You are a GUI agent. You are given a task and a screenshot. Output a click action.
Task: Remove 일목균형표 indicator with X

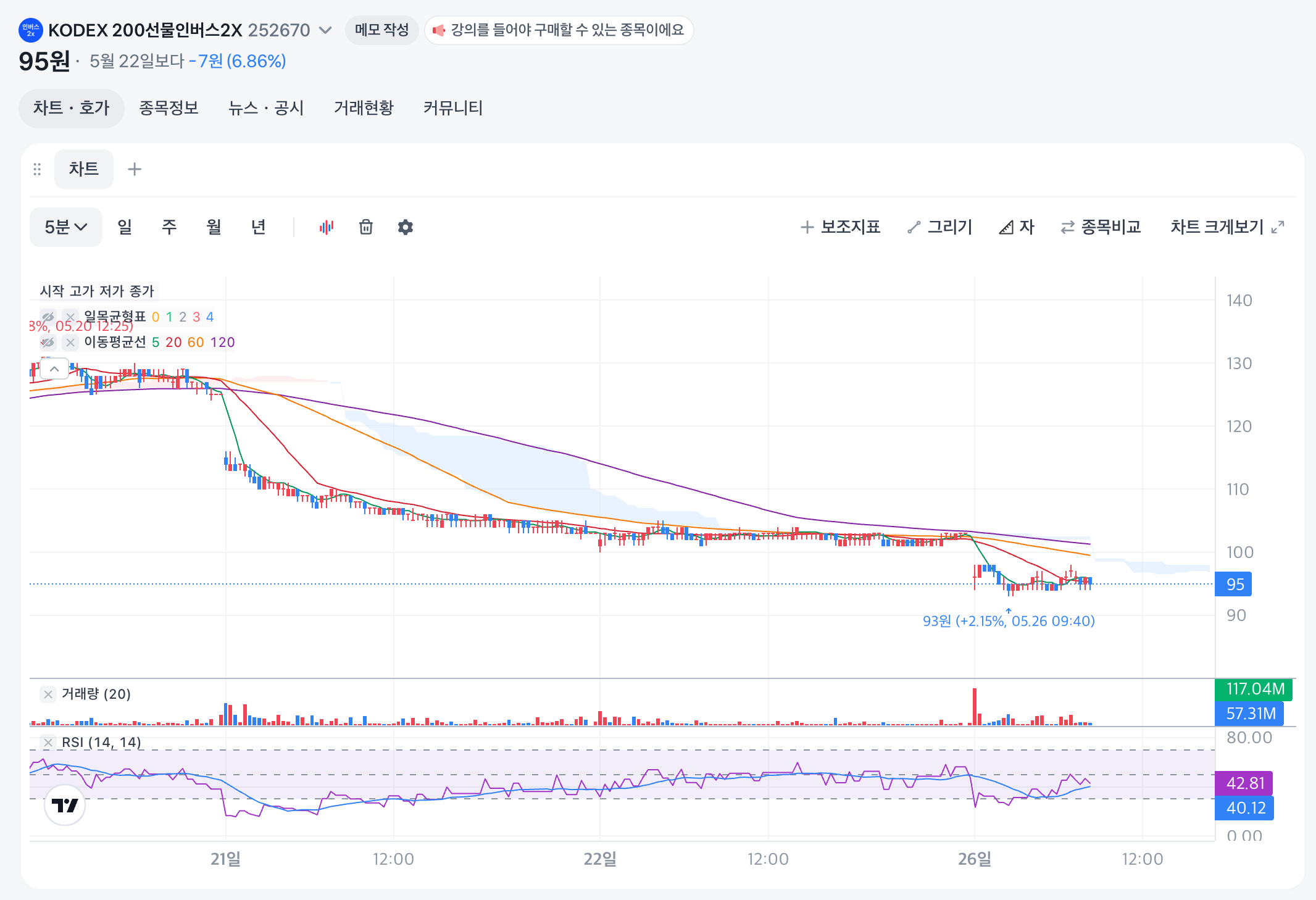pyautogui.click(x=70, y=317)
